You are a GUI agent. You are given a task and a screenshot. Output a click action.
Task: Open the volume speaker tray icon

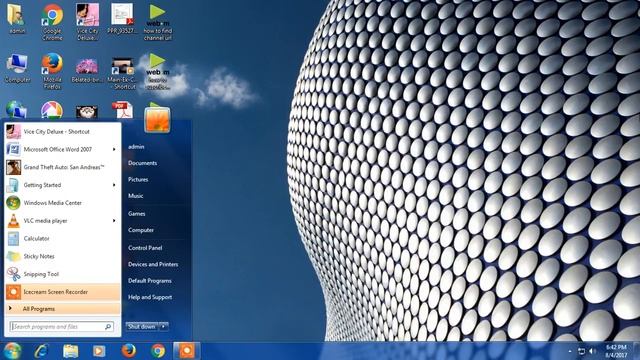click(x=593, y=351)
